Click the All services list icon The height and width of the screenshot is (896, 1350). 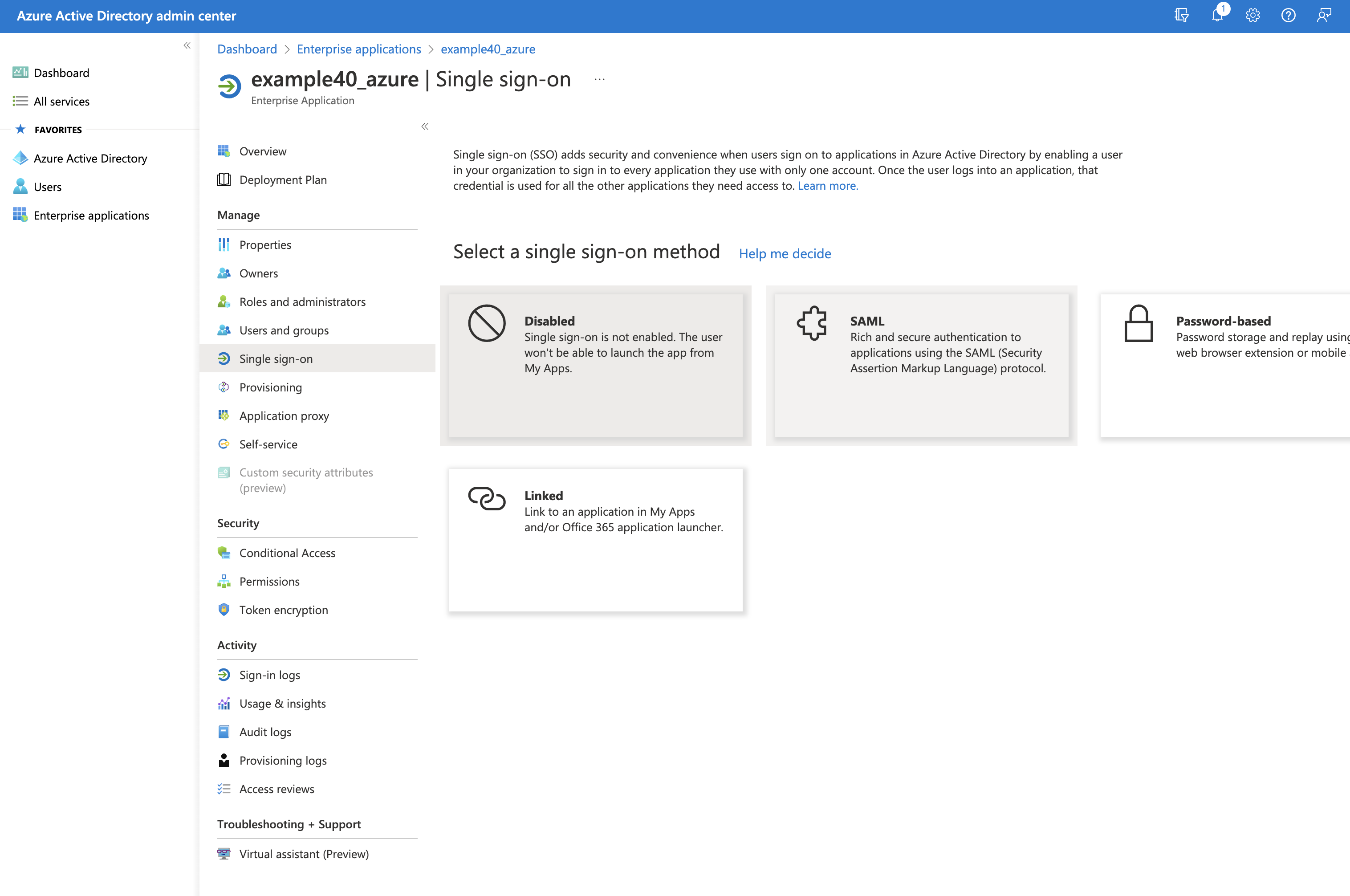pos(20,101)
